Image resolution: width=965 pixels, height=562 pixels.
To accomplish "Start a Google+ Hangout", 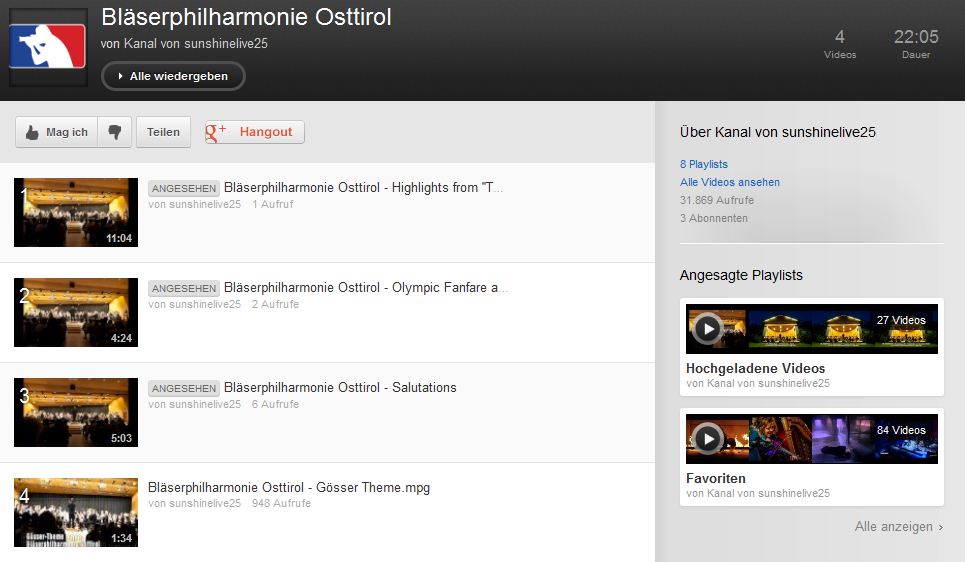I will pyautogui.click(x=255, y=132).
